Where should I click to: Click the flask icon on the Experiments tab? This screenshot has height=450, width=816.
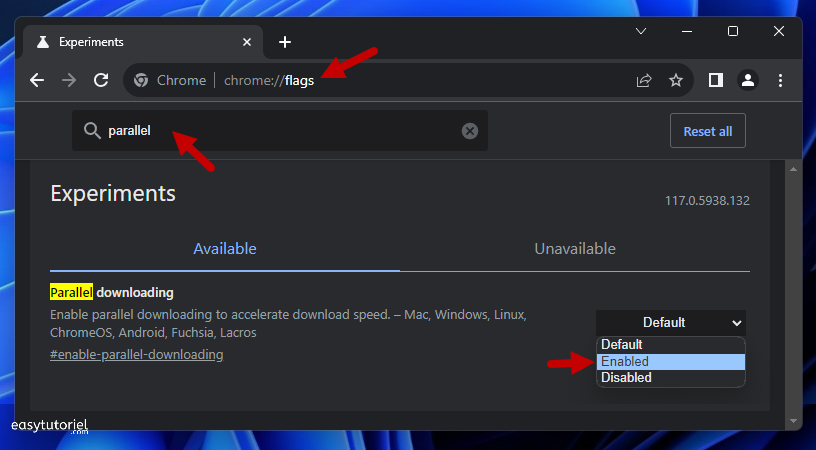click(43, 42)
